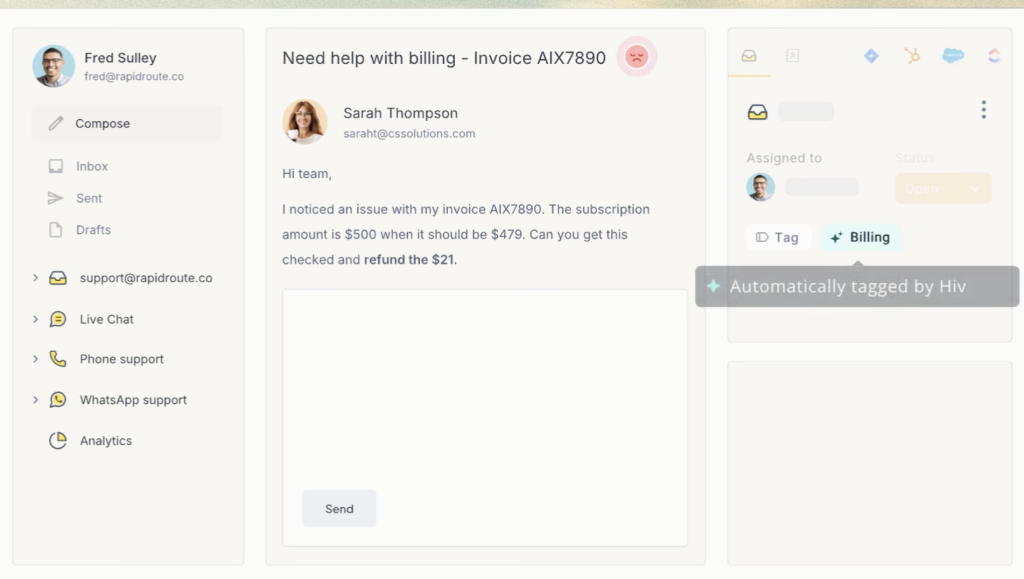Expand the Live Chat section chevron
The image size is (1024, 579).
pos(36,319)
